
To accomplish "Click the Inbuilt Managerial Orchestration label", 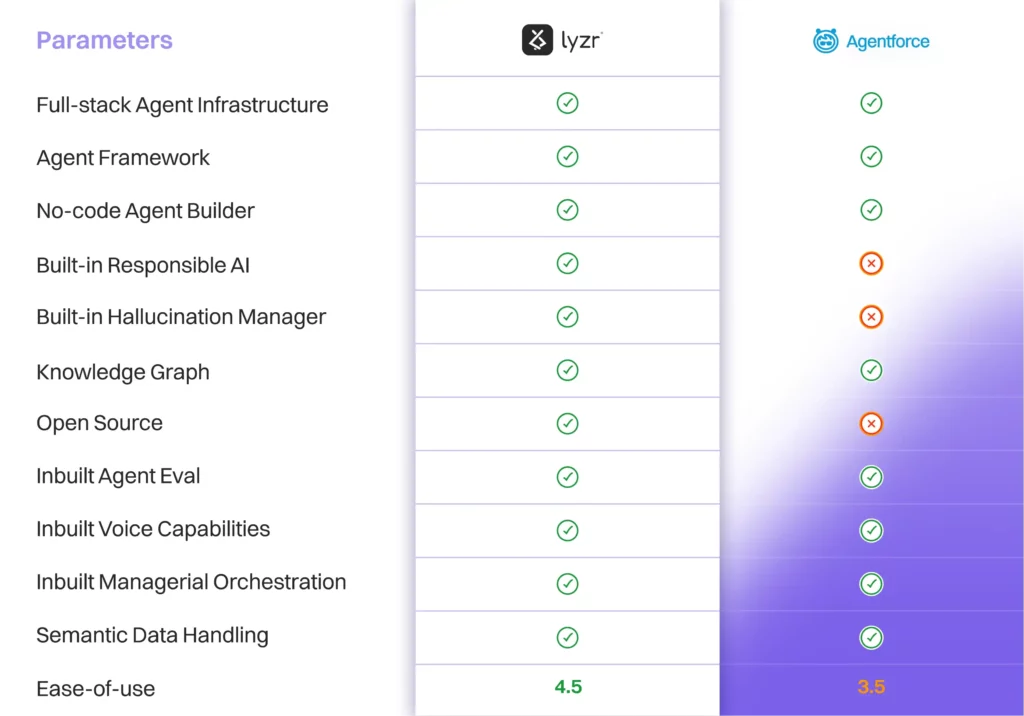I will coord(191,582).
